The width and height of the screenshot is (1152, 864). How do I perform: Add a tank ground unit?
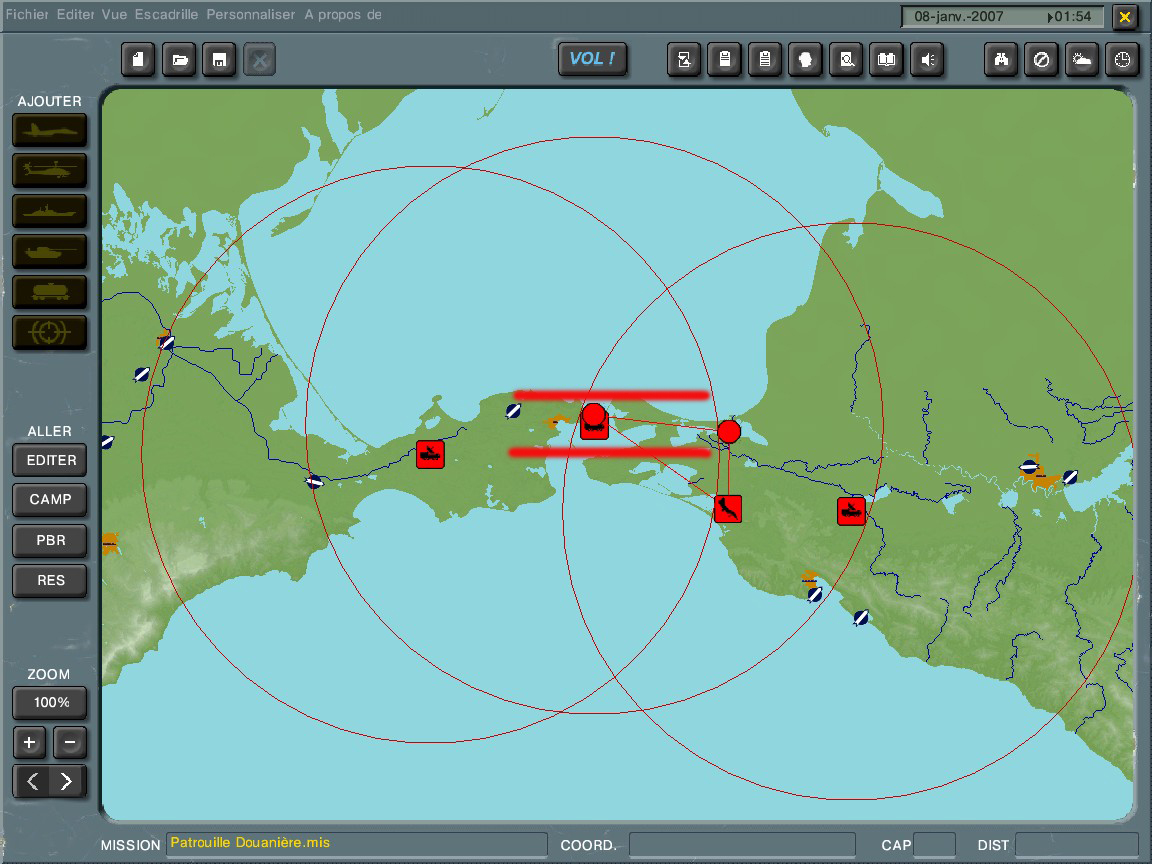[50, 251]
